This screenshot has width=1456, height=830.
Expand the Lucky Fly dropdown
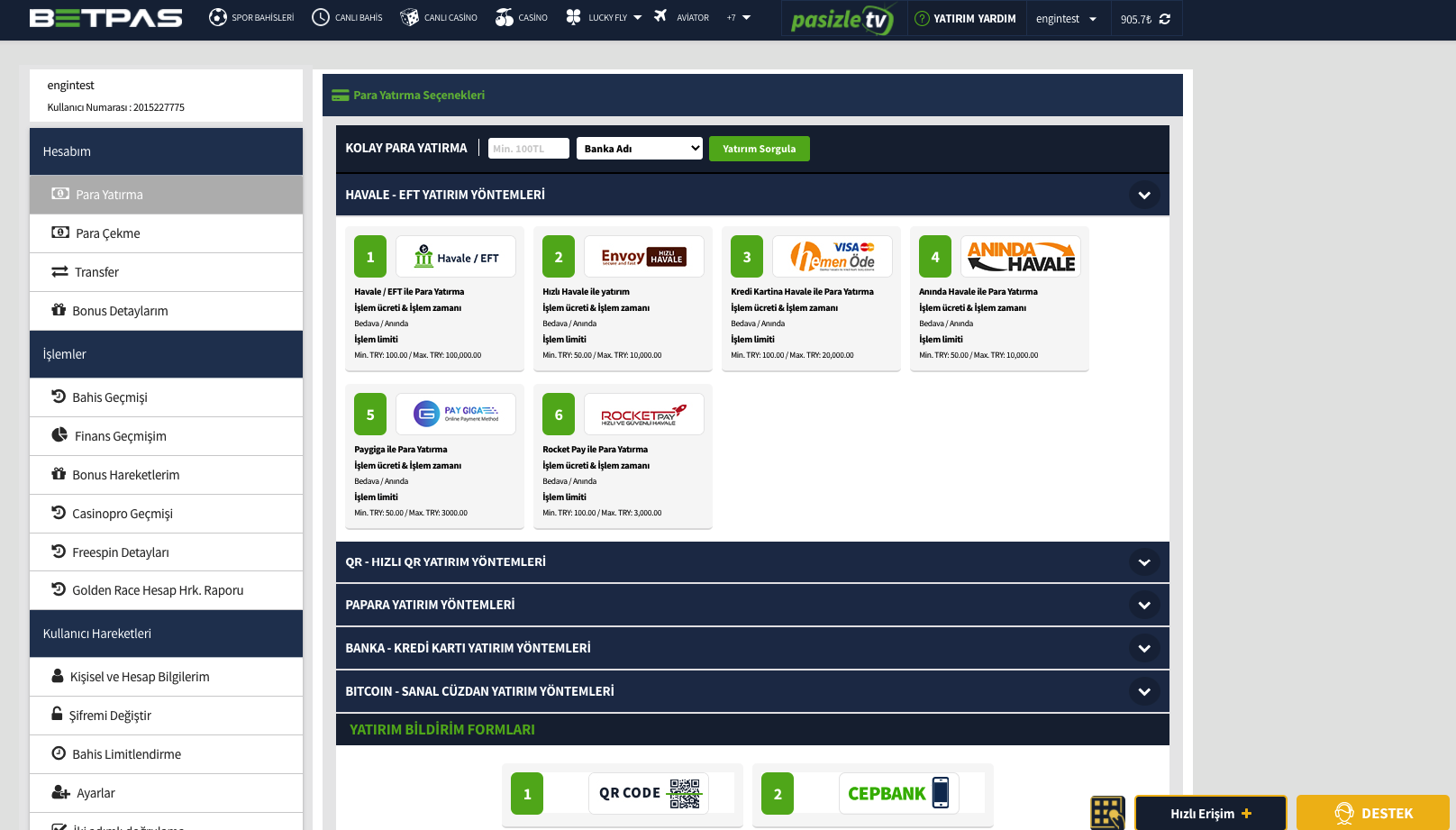tap(604, 17)
